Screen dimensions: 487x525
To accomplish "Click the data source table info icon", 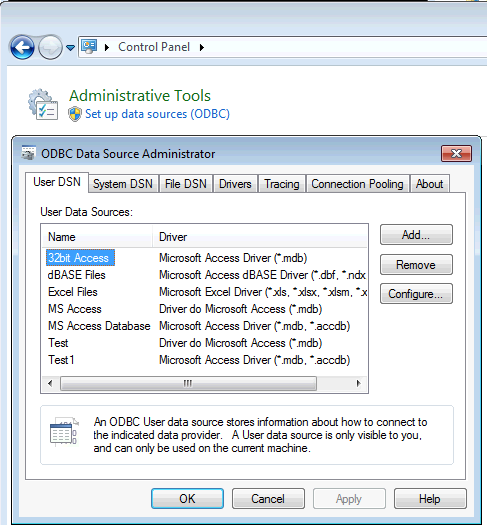I will point(64,432).
